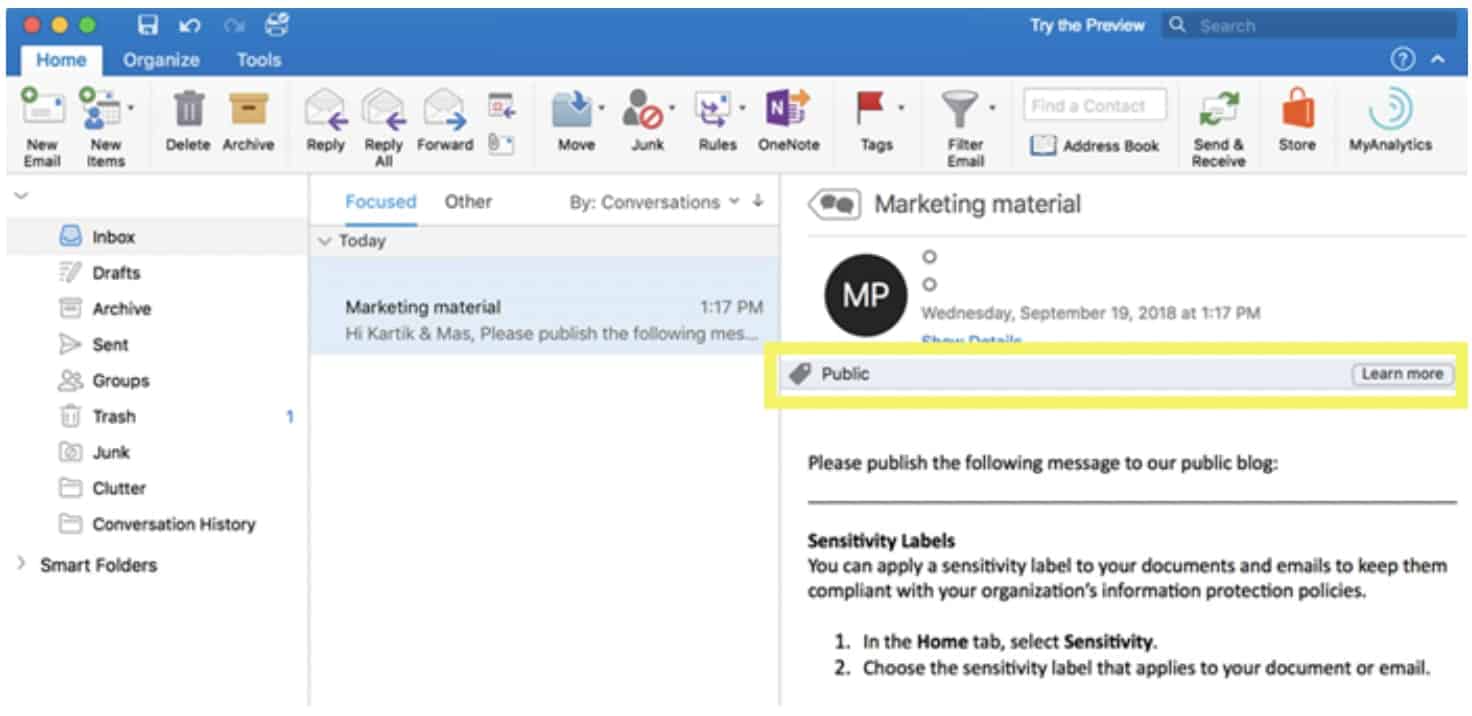1472x716 pixels.
Task: Click the Move folder icon
Action: (572, 109)
